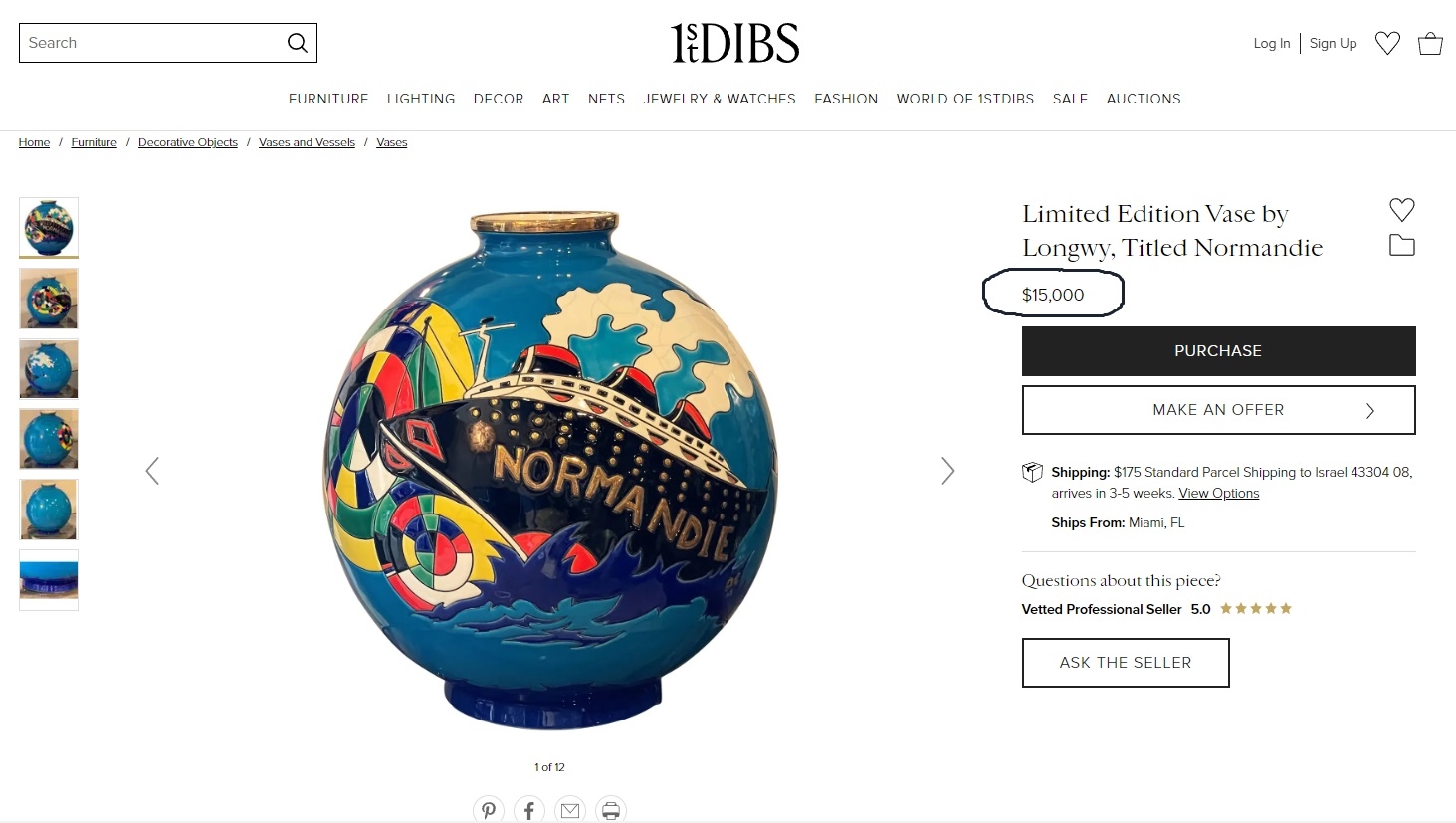Add item to folder icon

coord(1402,245)
